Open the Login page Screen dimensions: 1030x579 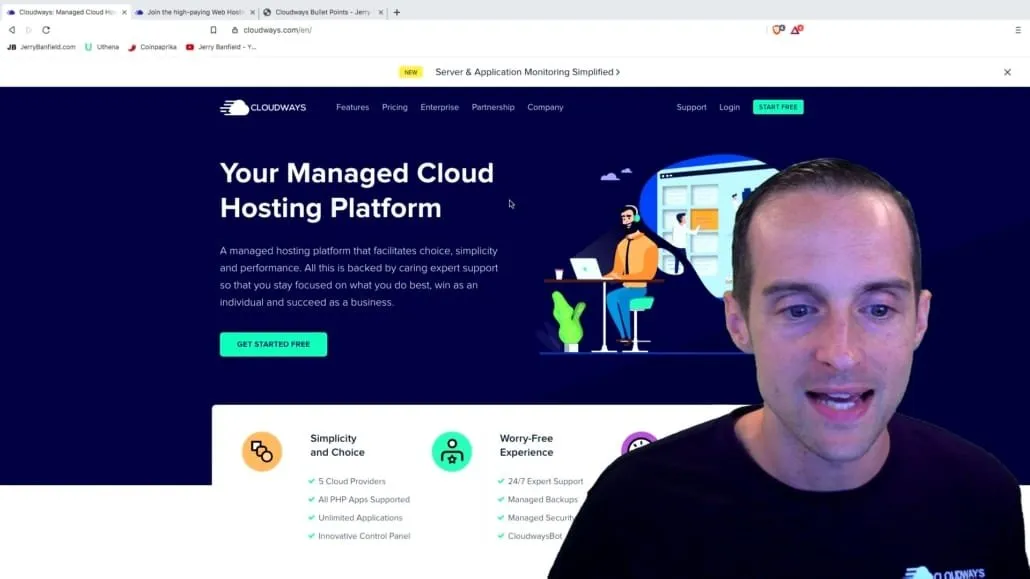click(729, 107)
